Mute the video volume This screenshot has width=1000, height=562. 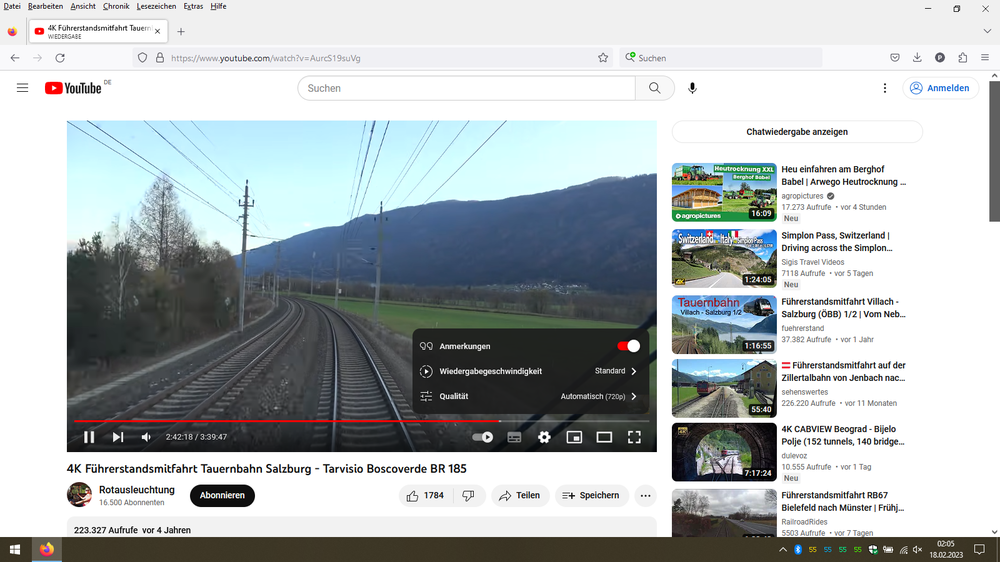[x=146, y=437]
